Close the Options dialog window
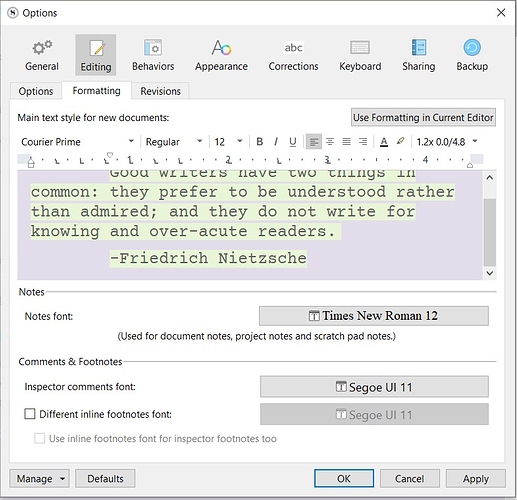The width and height of the screenshot is (517, 500). 501,13
